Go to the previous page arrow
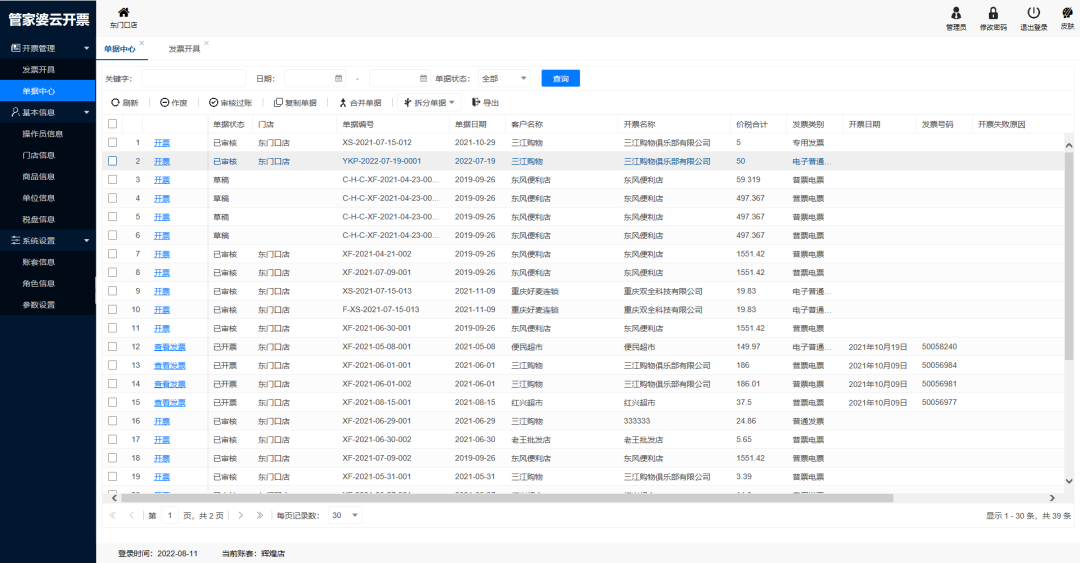1080x563 pixels. pos(131,515)
